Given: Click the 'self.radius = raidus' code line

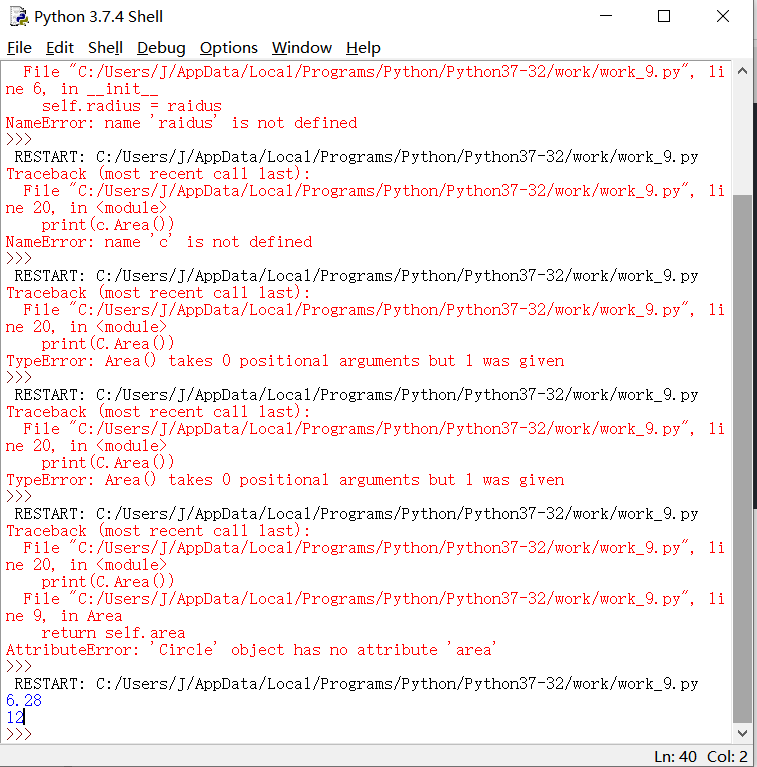Looking at the screenshot, I should click(x=132, y=106).
